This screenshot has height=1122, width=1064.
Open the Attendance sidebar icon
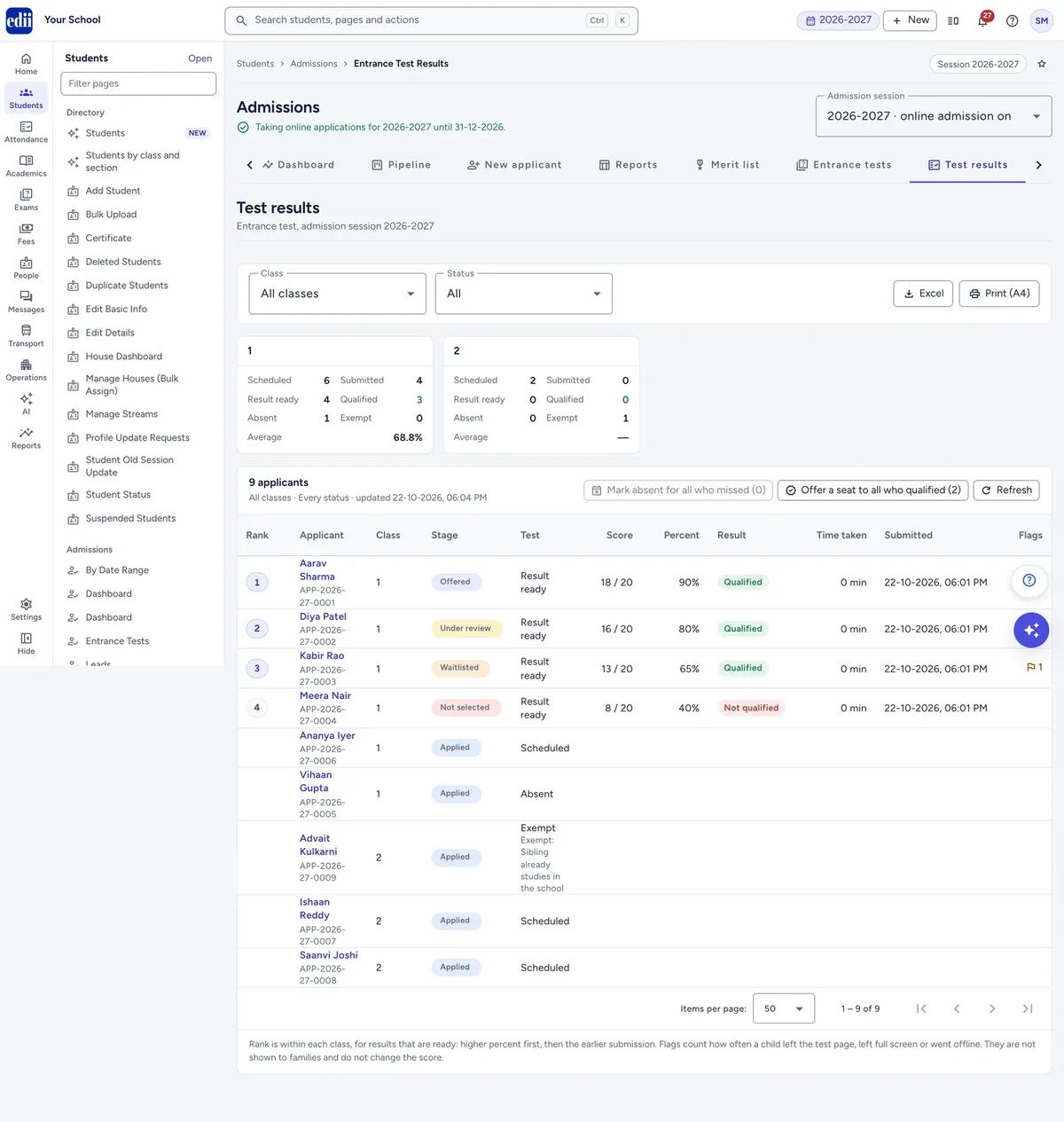pos(27,131)
